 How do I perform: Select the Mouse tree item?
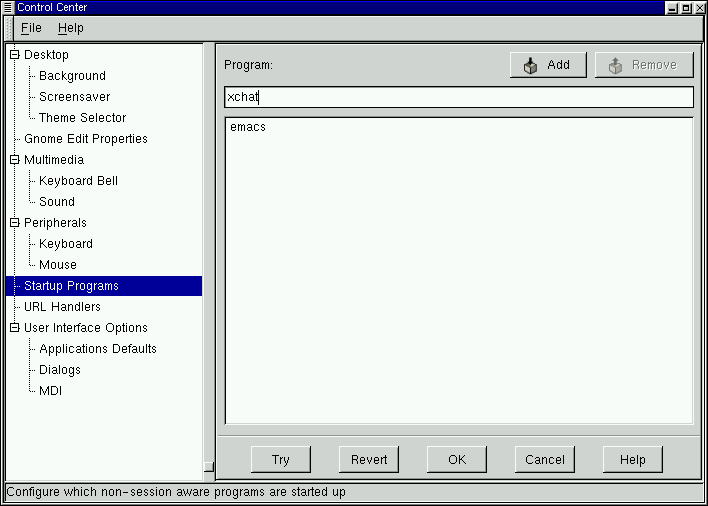click(x=58, y=265)
